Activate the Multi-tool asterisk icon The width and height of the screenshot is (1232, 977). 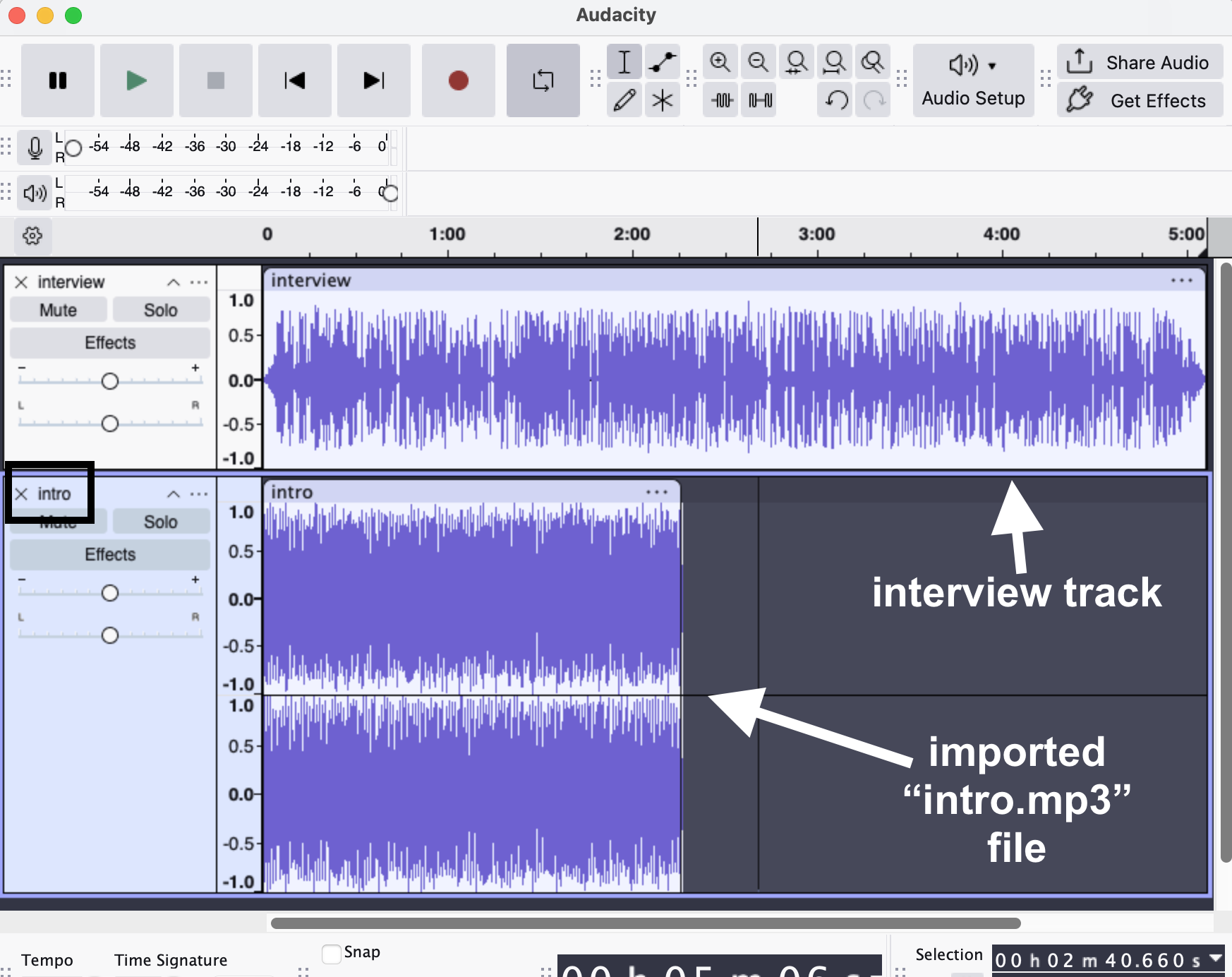click(663, 100)
